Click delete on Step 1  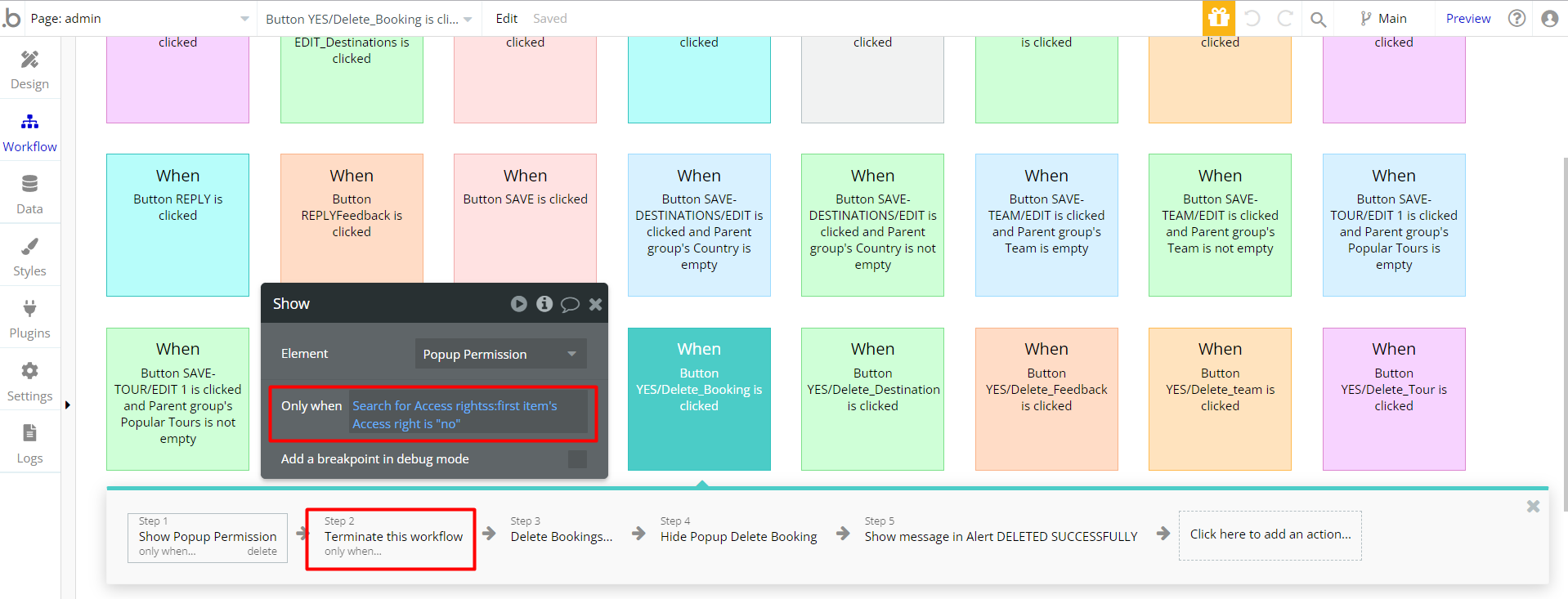[262, 552]
